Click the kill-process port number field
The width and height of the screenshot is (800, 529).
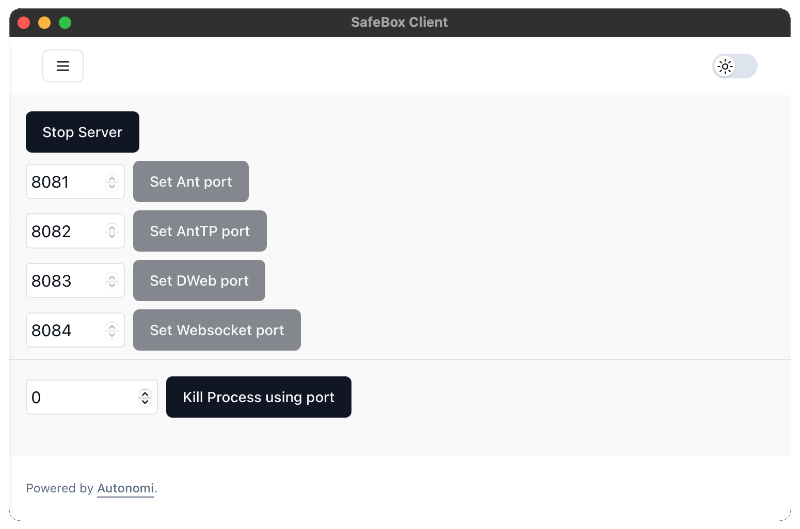(80, 397)
